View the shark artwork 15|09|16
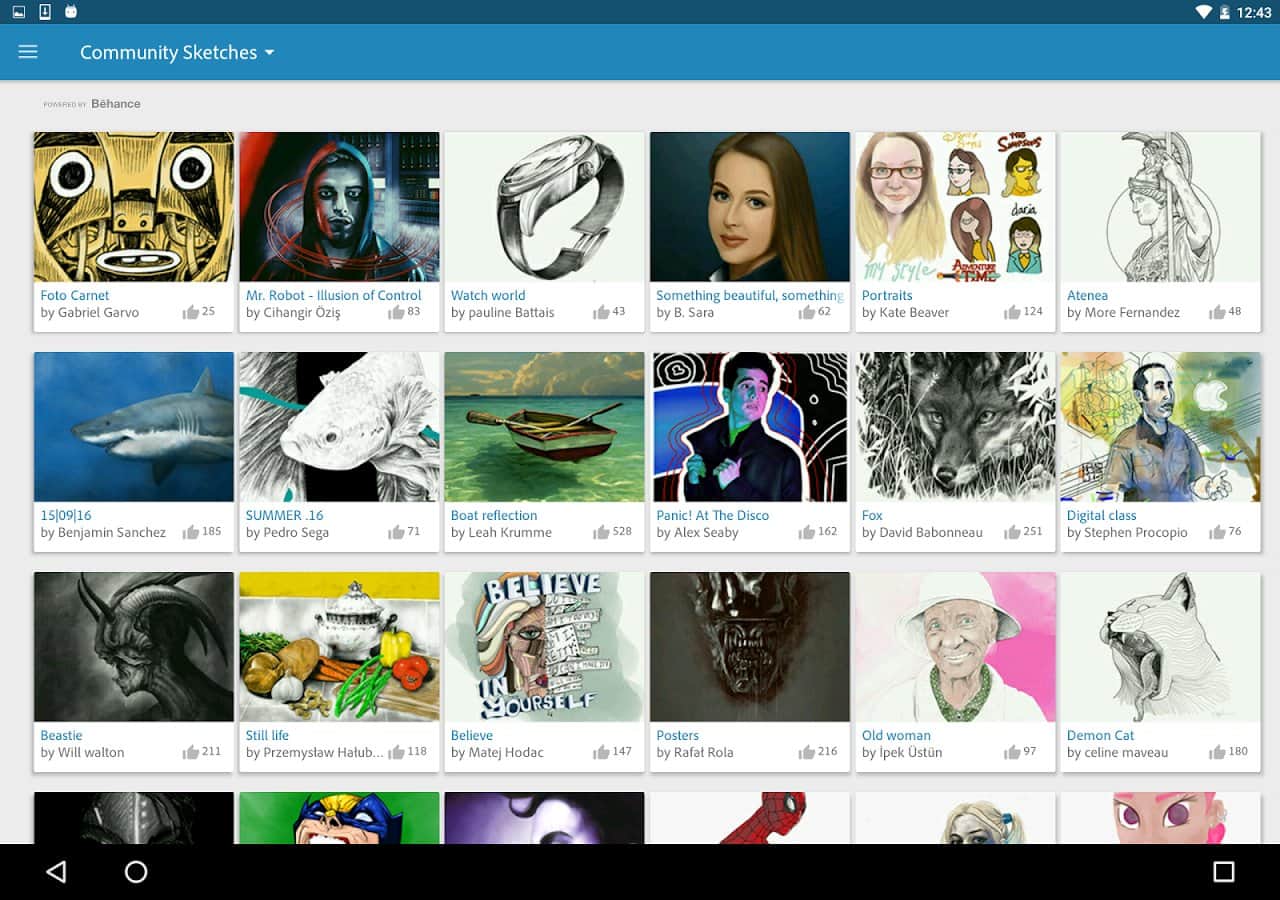The width and height of the screenshot is (1280, 900). point(134,427)
